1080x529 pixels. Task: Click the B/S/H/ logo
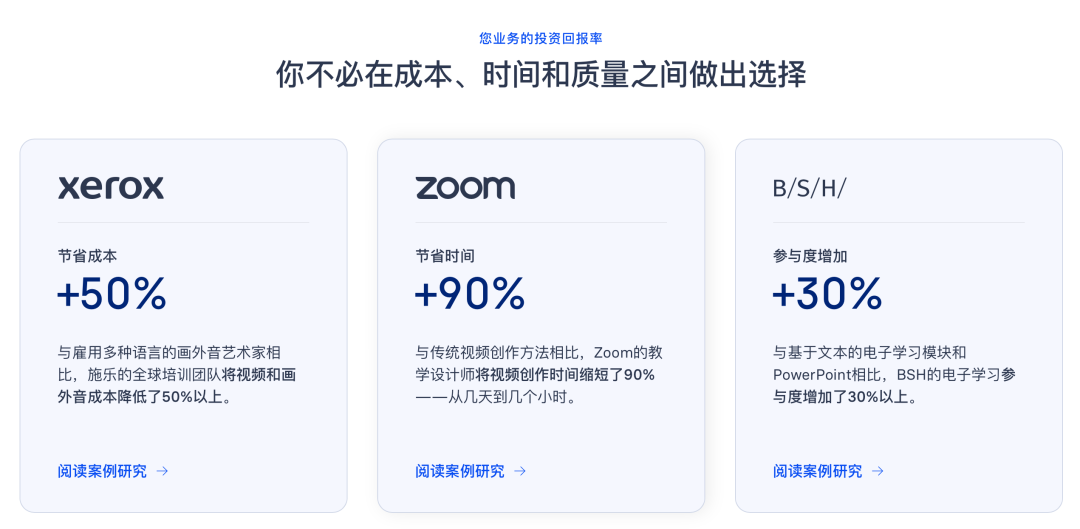click(x=809, y=188)
